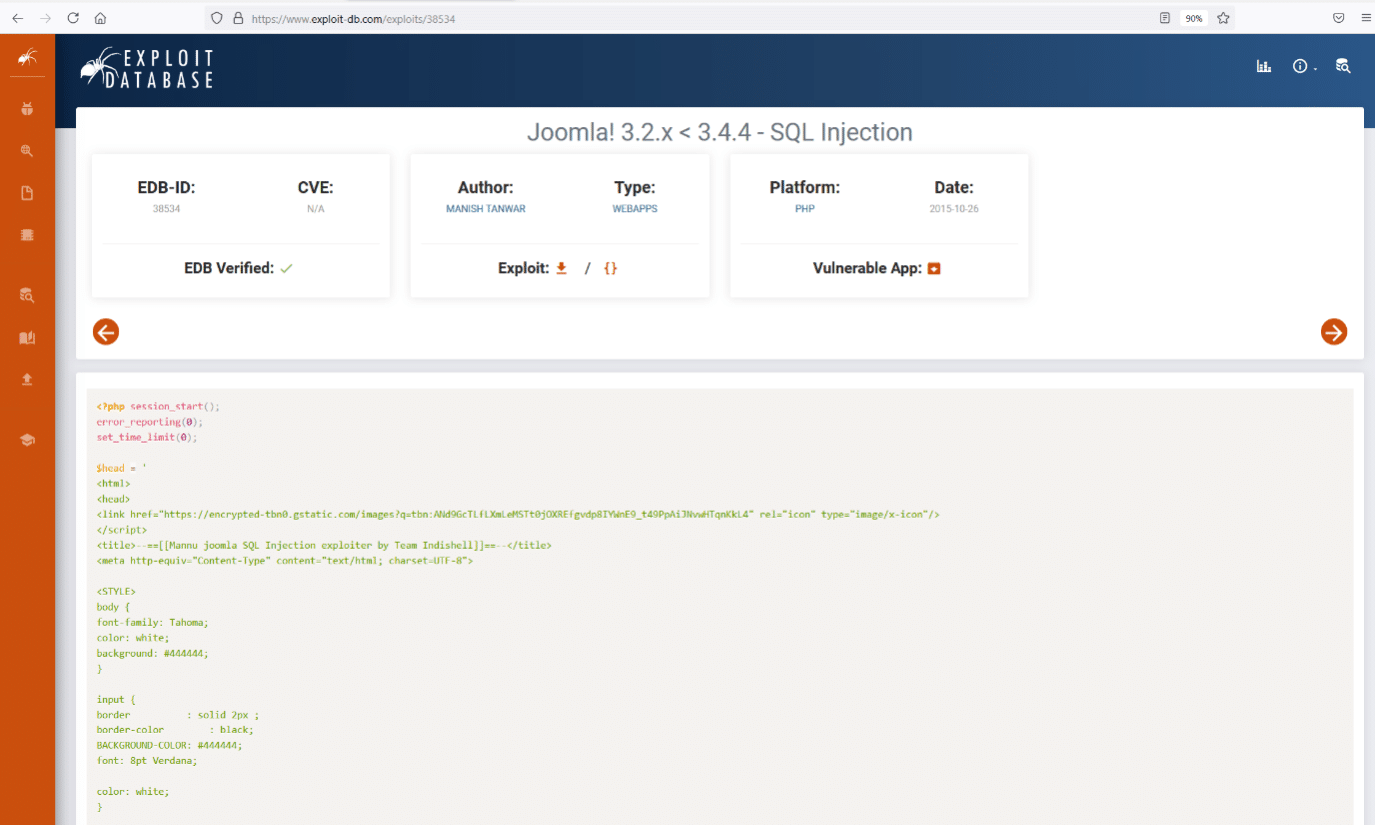Click the PHP platform link
This screenshot has height=825, width=1375.
pyautogui.click(x=804, y=209)
